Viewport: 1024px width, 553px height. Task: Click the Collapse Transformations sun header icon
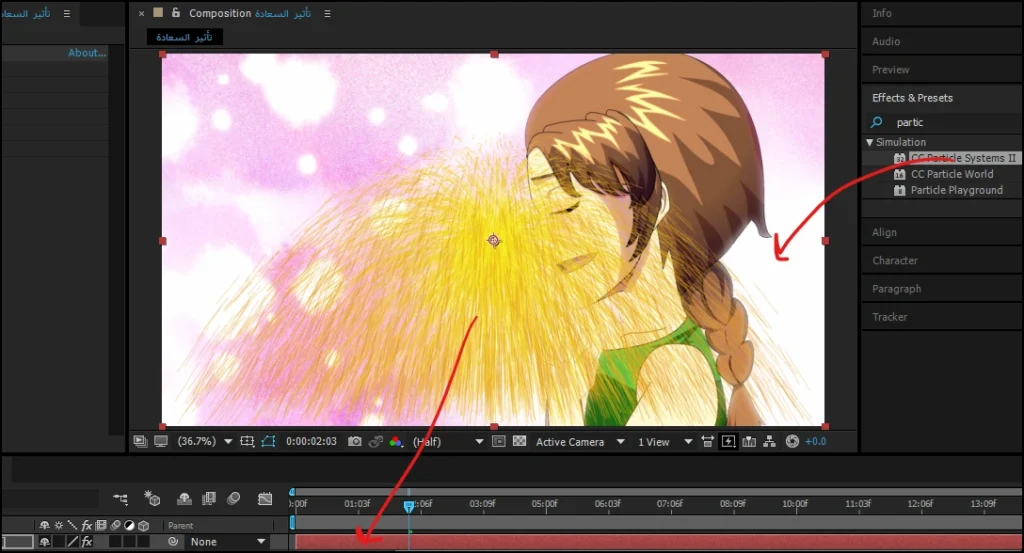(59, 525)
